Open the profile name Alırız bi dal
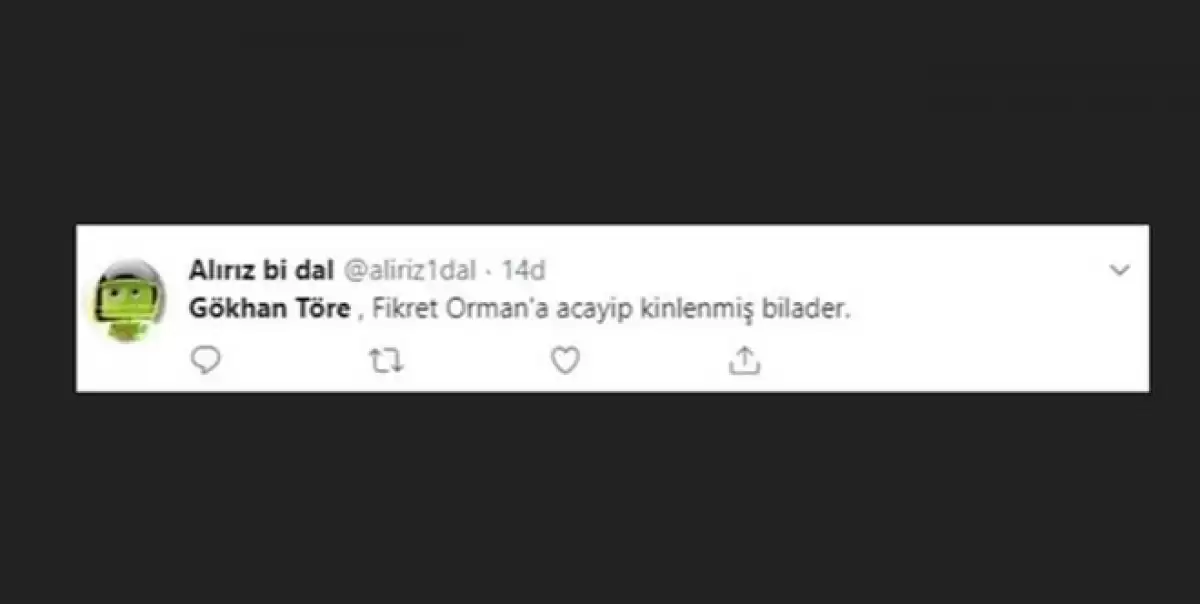The height and width of the screenshot is (604, 1200). coord(261,270)
